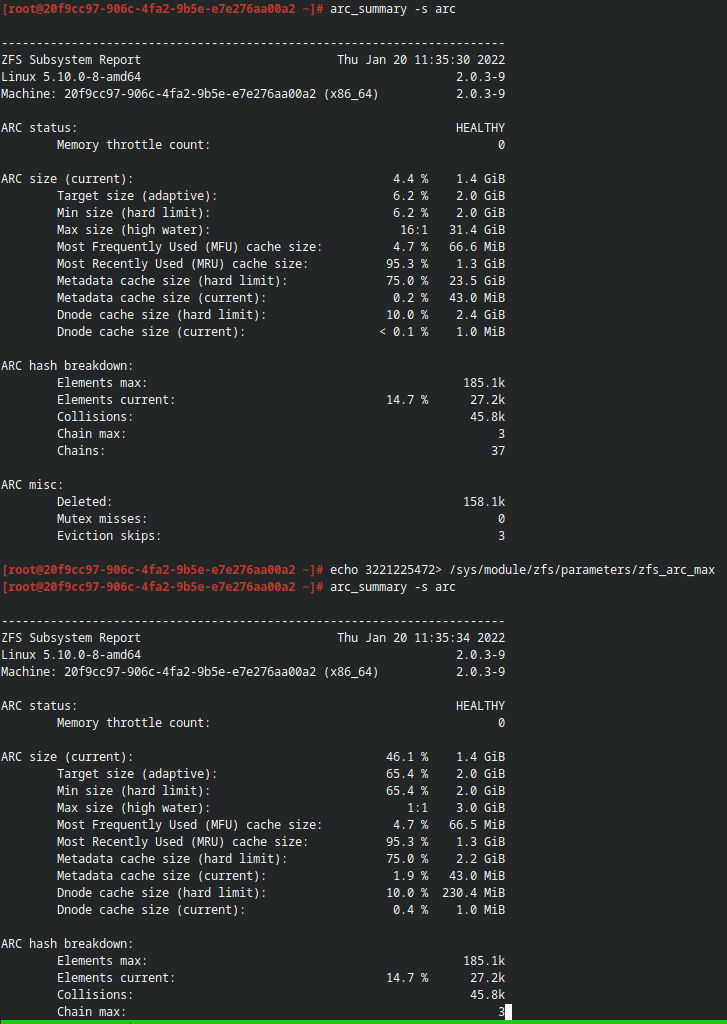Click the 16:1 max size ratio

pos(414,230)
